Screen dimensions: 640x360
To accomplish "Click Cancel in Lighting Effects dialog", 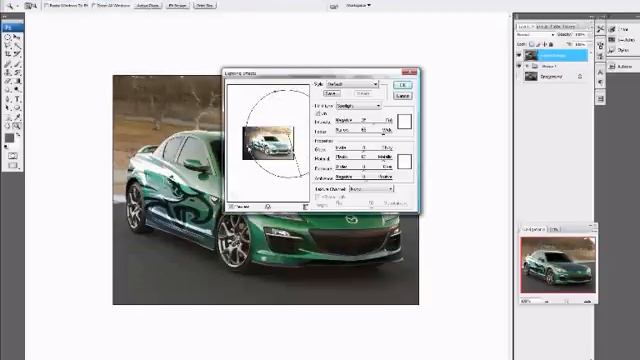I will [x=402, y=96].
